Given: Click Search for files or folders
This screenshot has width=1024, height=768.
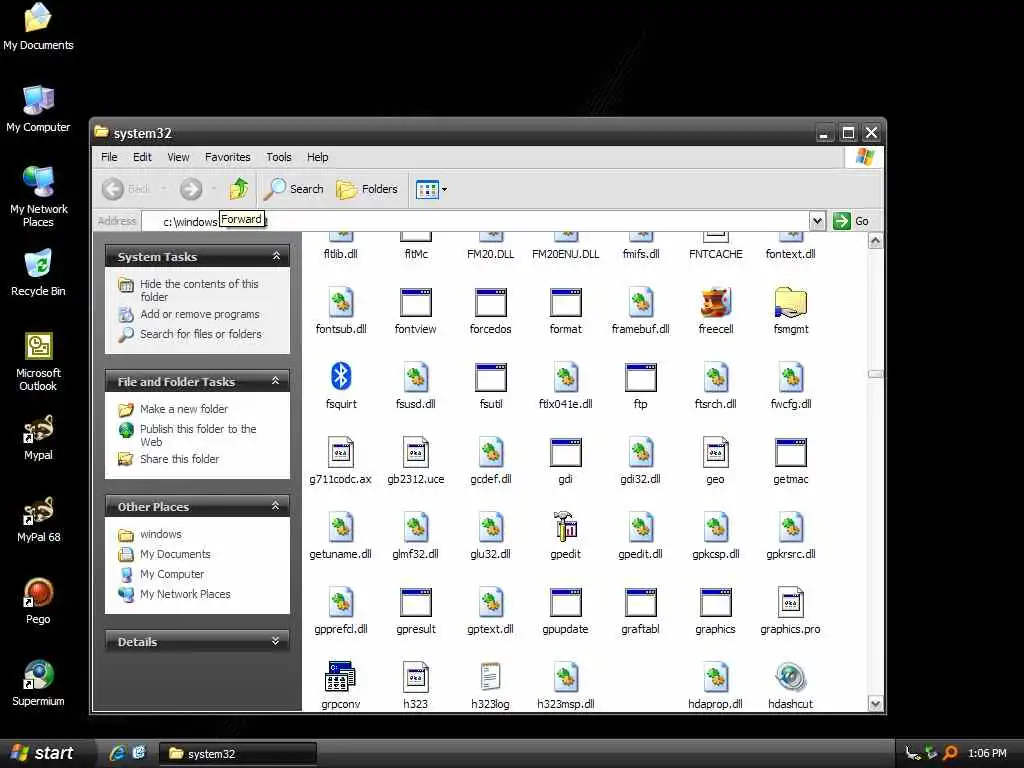Looking at the screenshot, I should [200, 334].
